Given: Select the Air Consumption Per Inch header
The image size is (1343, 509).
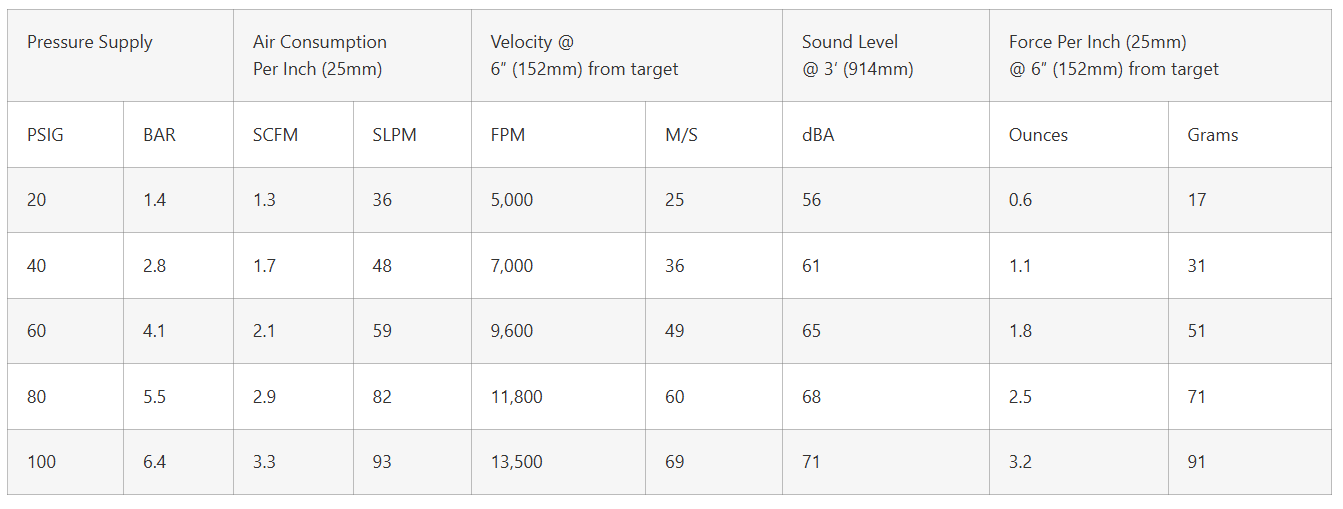Looking at the screenshot, I should click(x=320, y=56).
